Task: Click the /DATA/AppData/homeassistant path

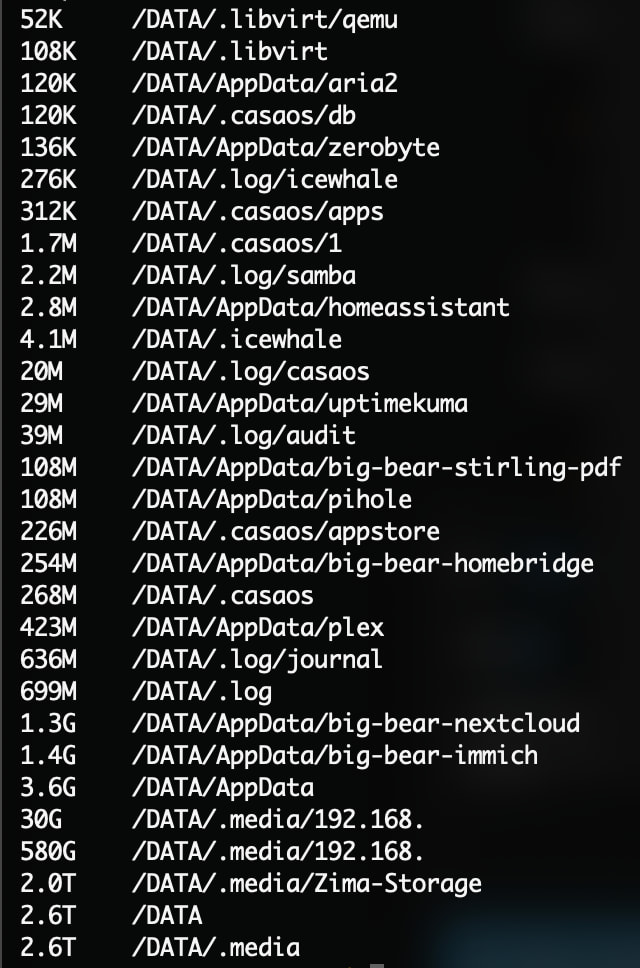Action: [320, 307]
